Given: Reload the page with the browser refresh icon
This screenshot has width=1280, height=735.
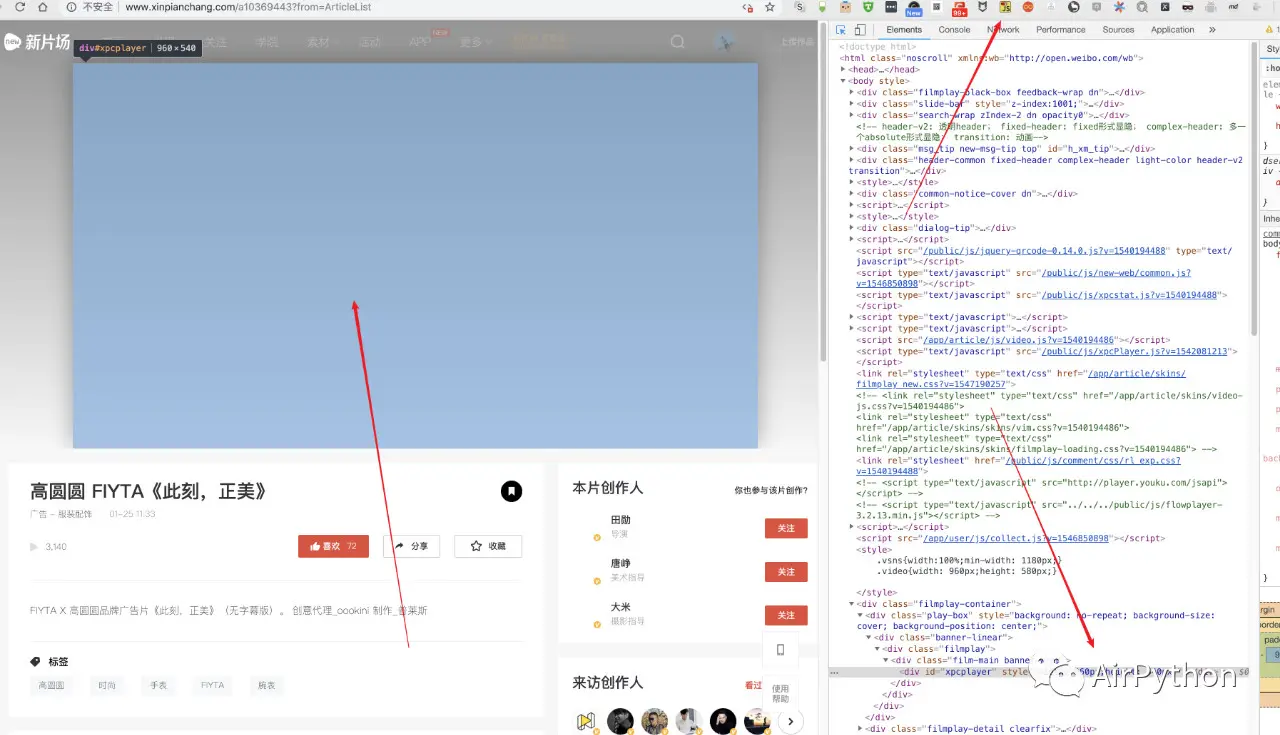Looking at the screenshot, I should 20,6.
